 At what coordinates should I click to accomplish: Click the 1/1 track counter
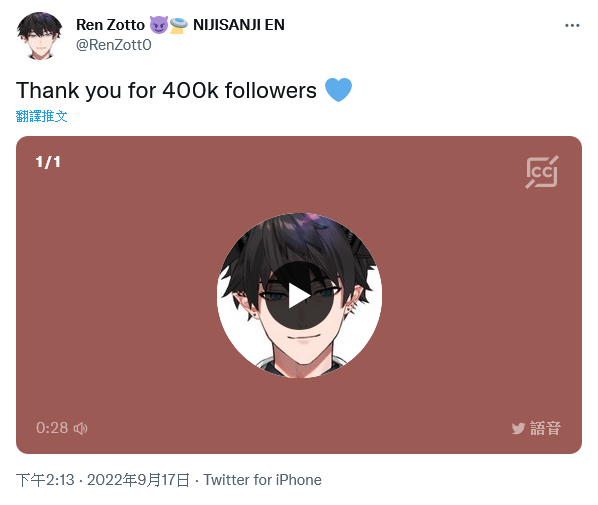pyautogui.click(x=48, y=162)
